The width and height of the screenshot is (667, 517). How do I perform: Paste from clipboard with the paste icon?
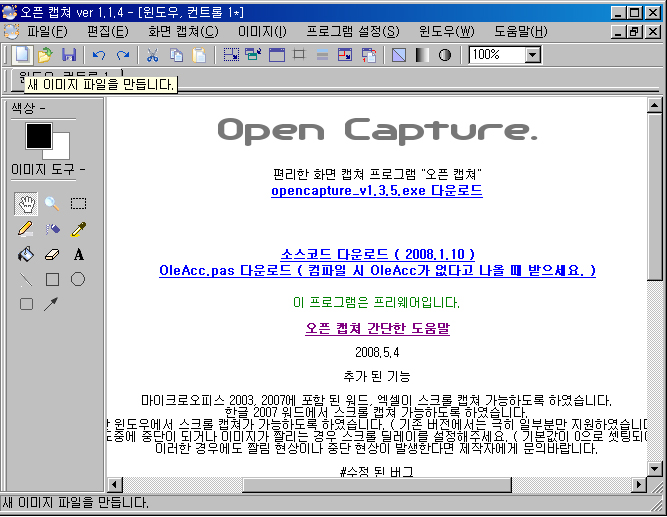199,55
